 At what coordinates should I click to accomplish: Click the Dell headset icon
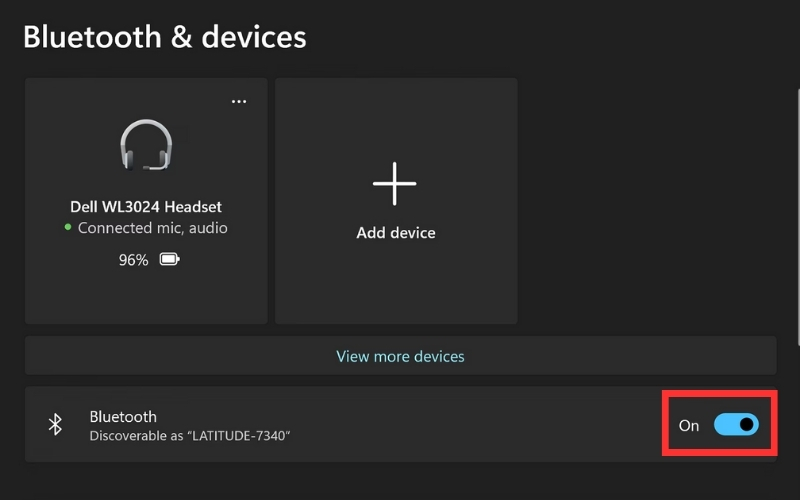pyautogui.click(x=146, y=145)
